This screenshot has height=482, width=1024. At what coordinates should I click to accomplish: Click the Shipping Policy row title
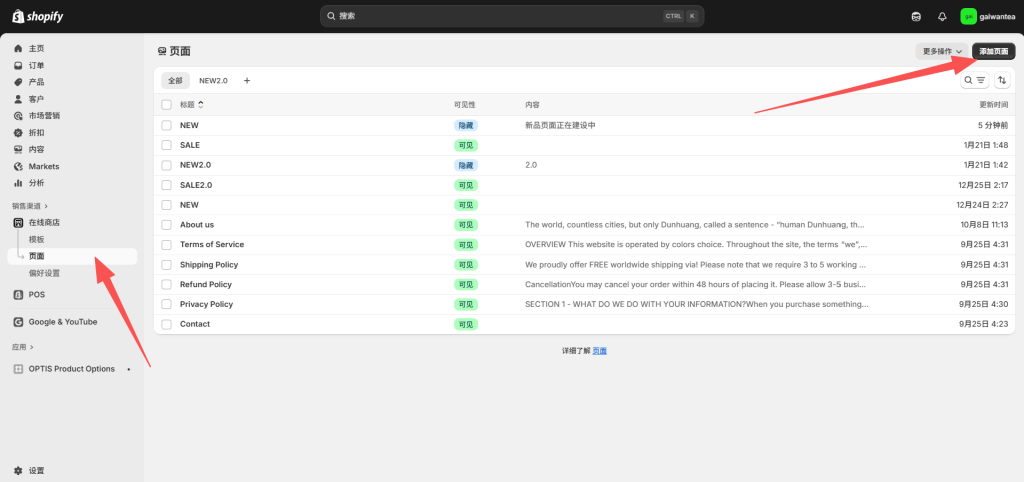coord(209,265)
